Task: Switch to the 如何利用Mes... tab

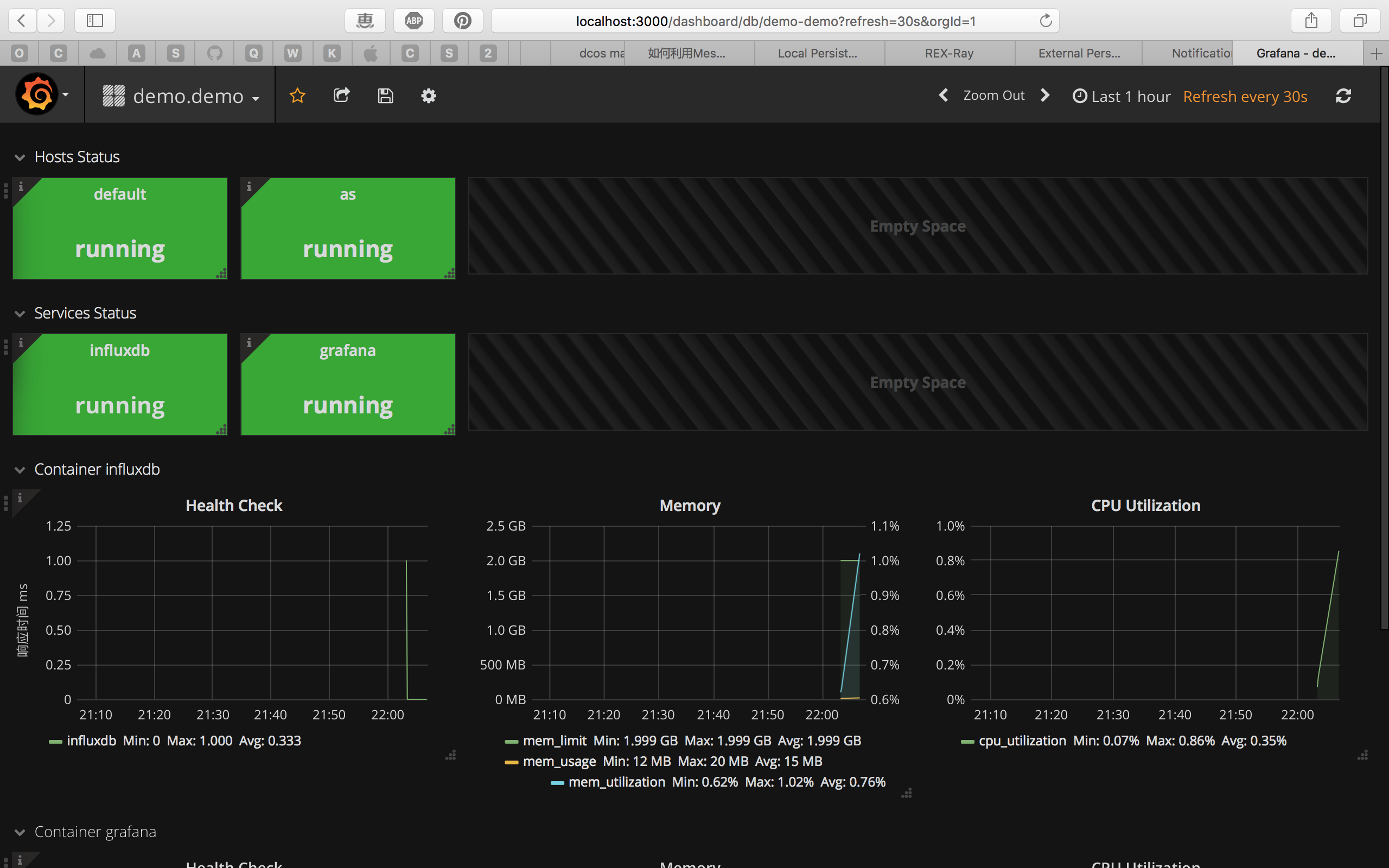Action: pyautogui.click(x=689, y=53)
